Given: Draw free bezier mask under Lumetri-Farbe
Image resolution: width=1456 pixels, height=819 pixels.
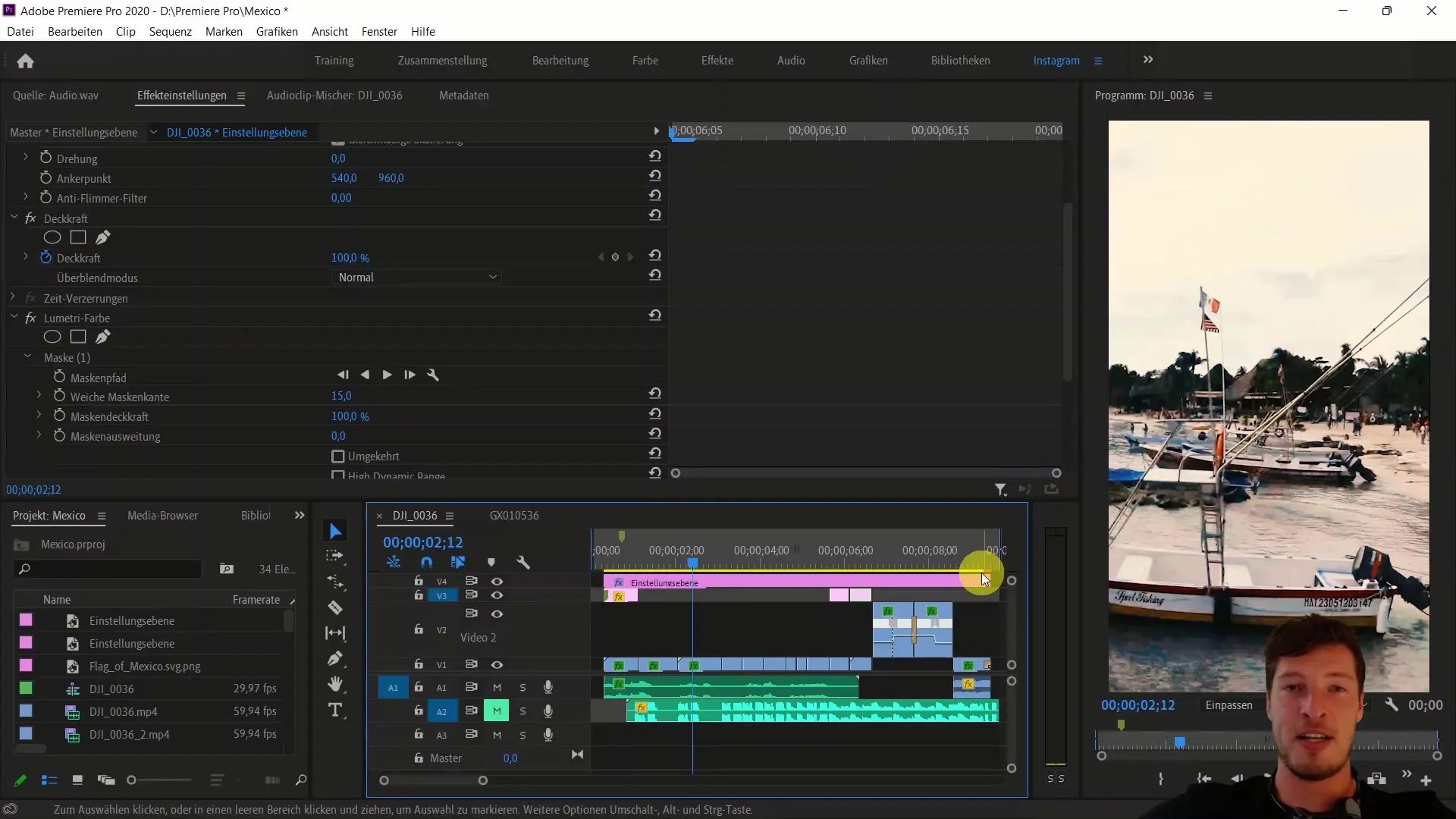Looking at the screenshot, I should coord(103,337).
